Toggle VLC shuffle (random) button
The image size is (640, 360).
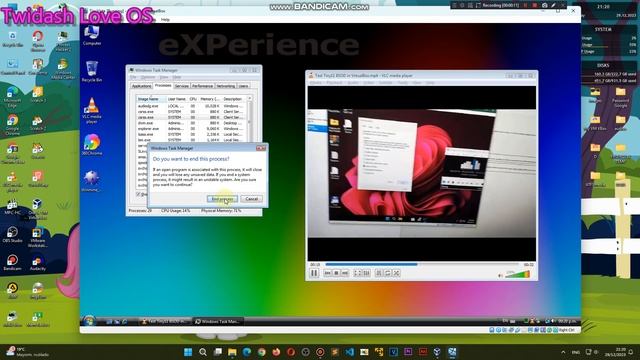[396, 273]
